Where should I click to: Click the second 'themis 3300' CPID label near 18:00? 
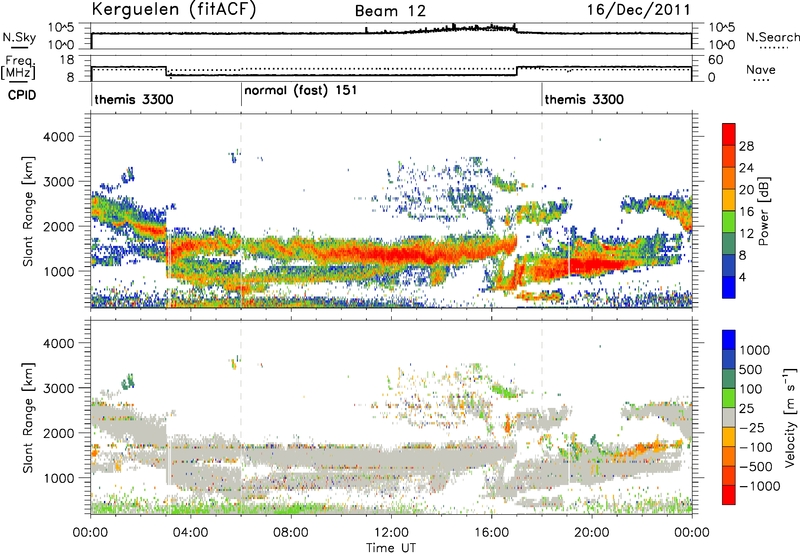click(584, 99)
